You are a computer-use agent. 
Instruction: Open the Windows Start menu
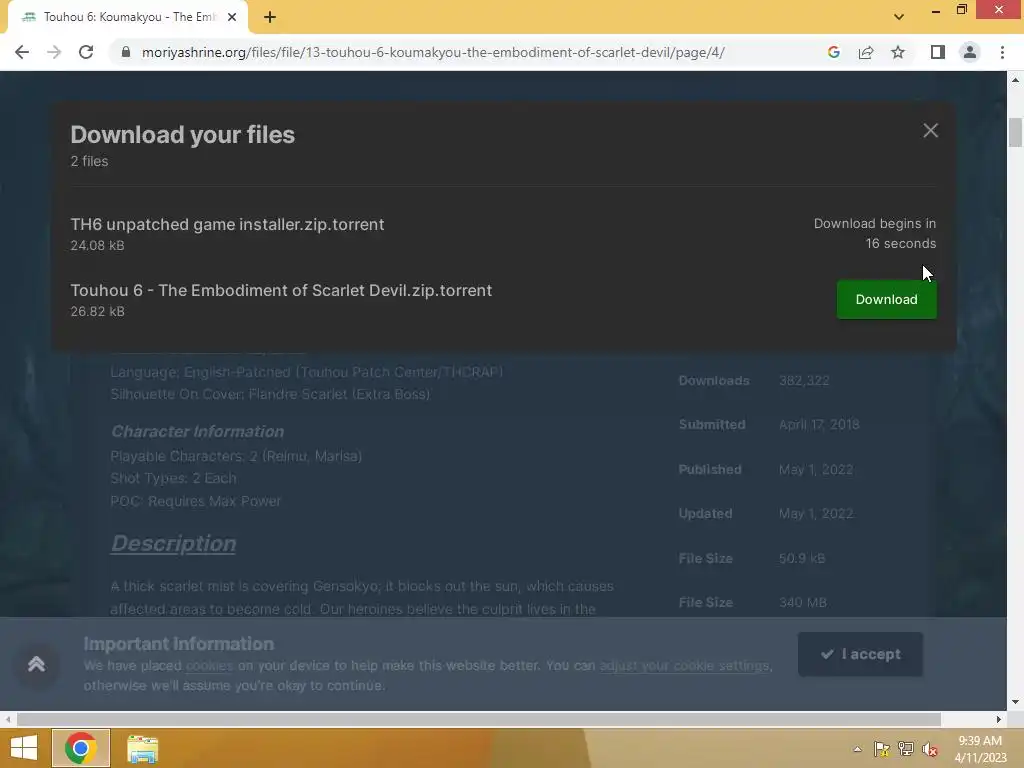click(24, 748)
